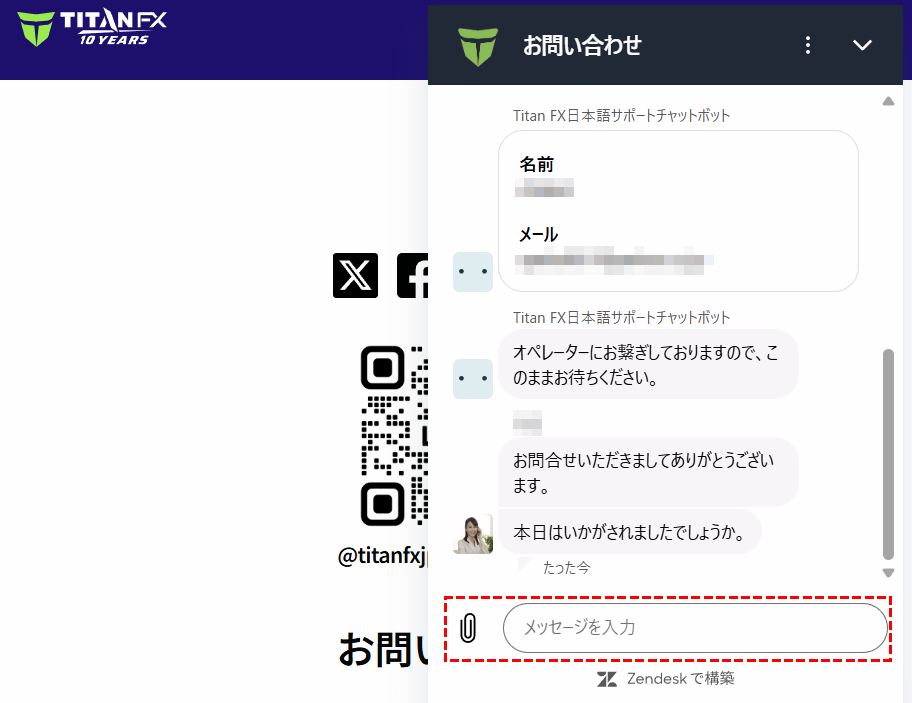Click the 名前 label in info card
Screen dimensions: 912x703
(x=536, y=165)
